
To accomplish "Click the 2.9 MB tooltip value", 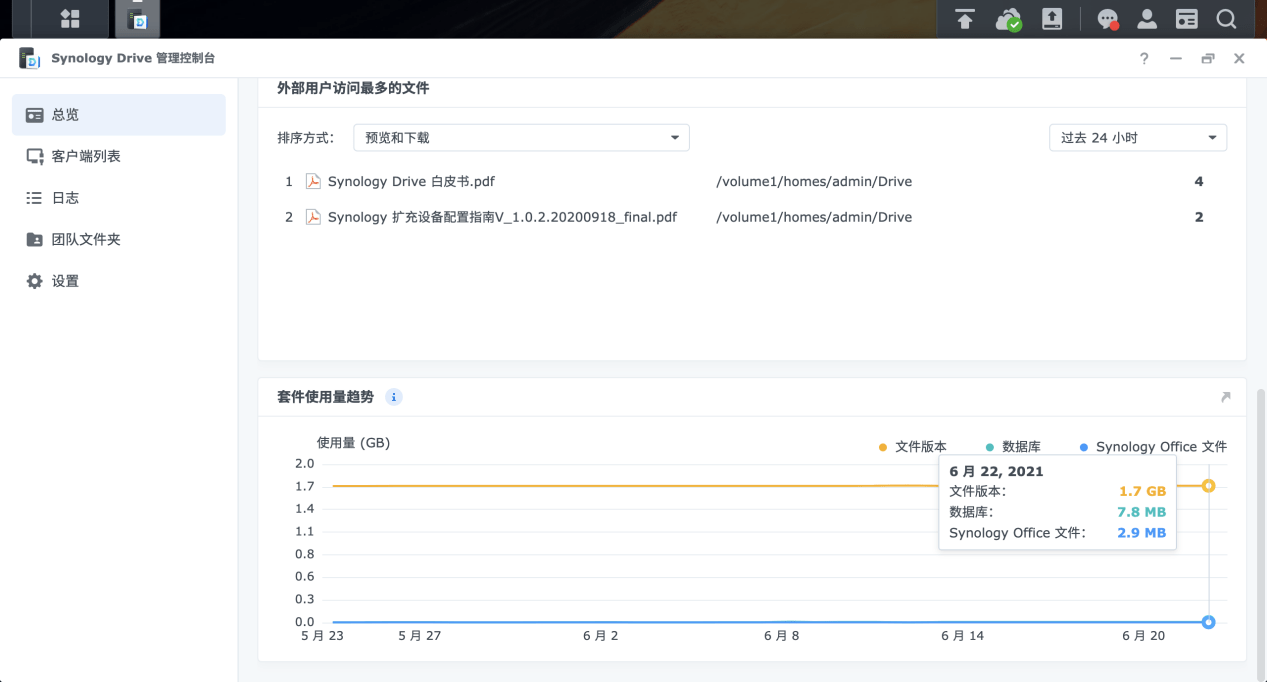I will pos(1141,533).
